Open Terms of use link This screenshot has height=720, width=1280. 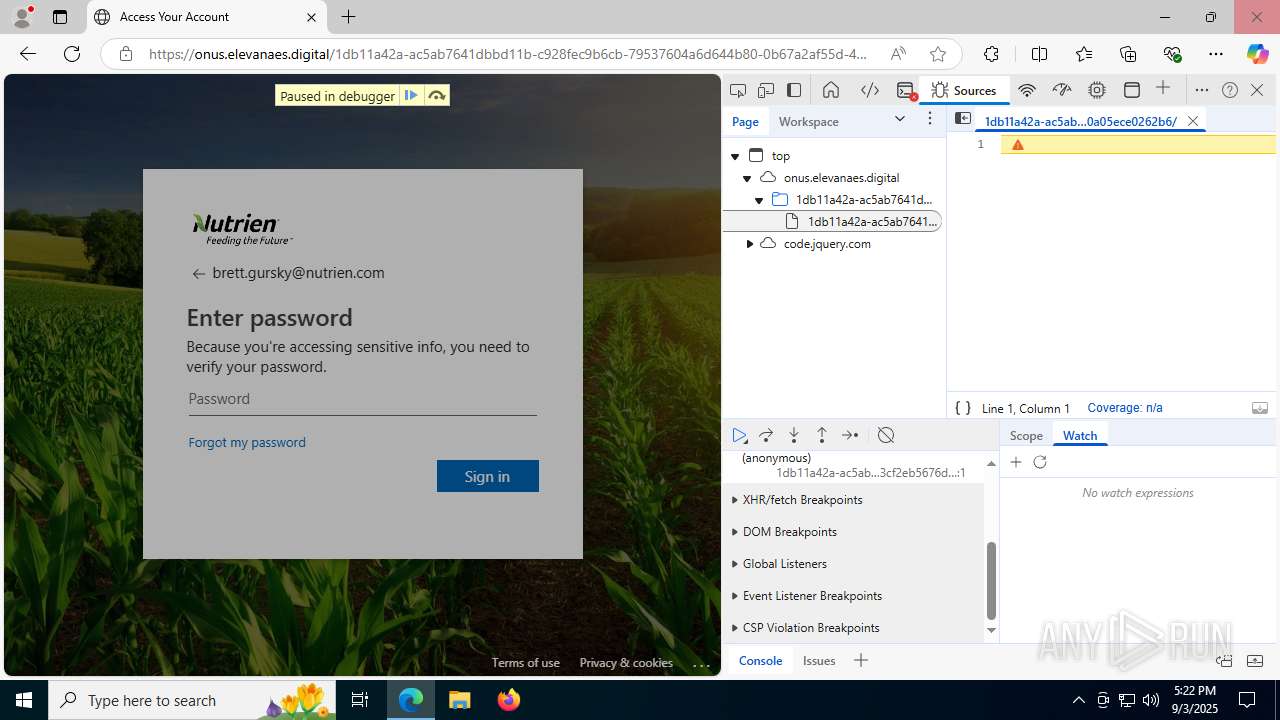point(526,663)
